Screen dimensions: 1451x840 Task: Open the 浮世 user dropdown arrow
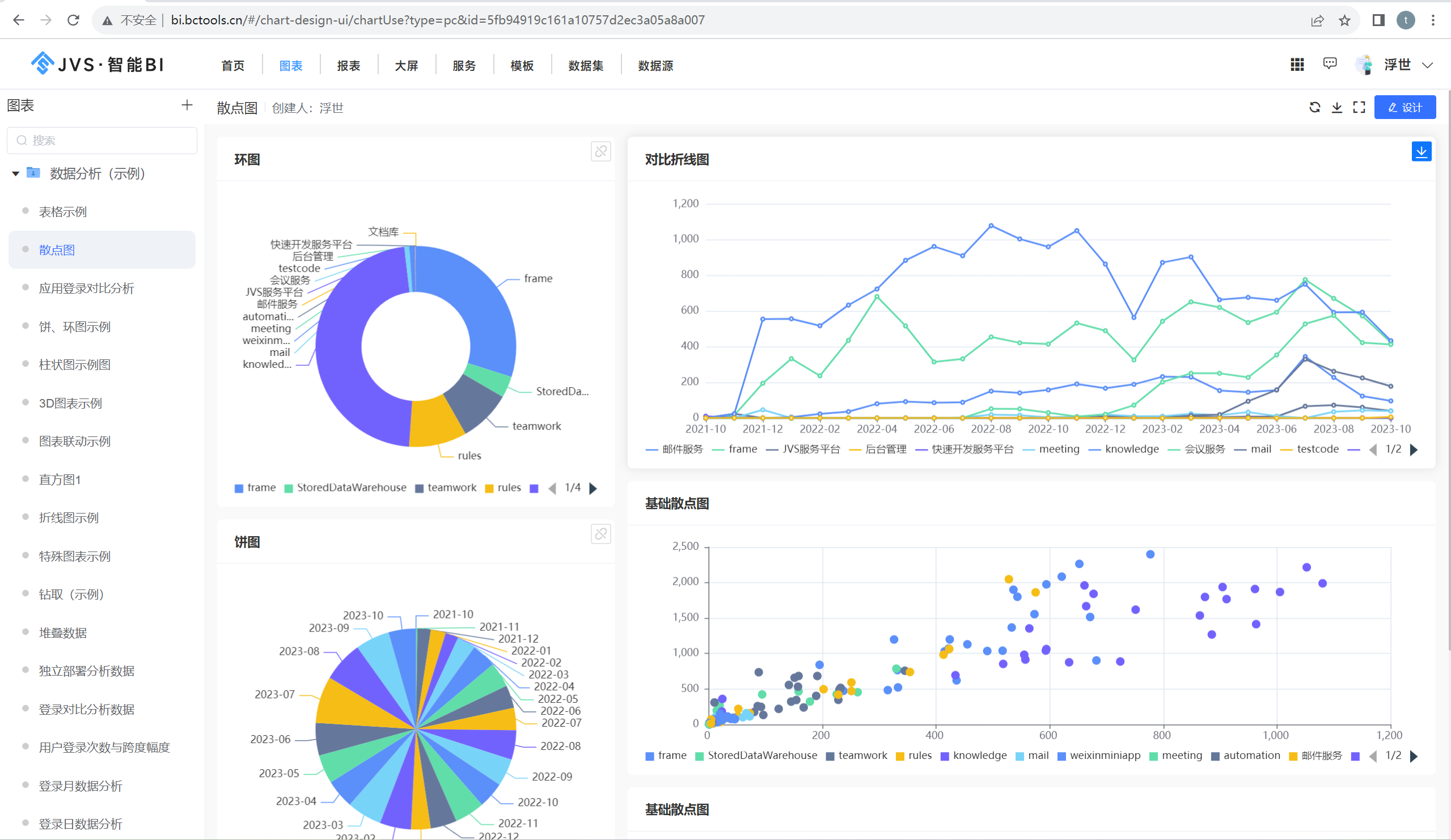coord(1427,66)
